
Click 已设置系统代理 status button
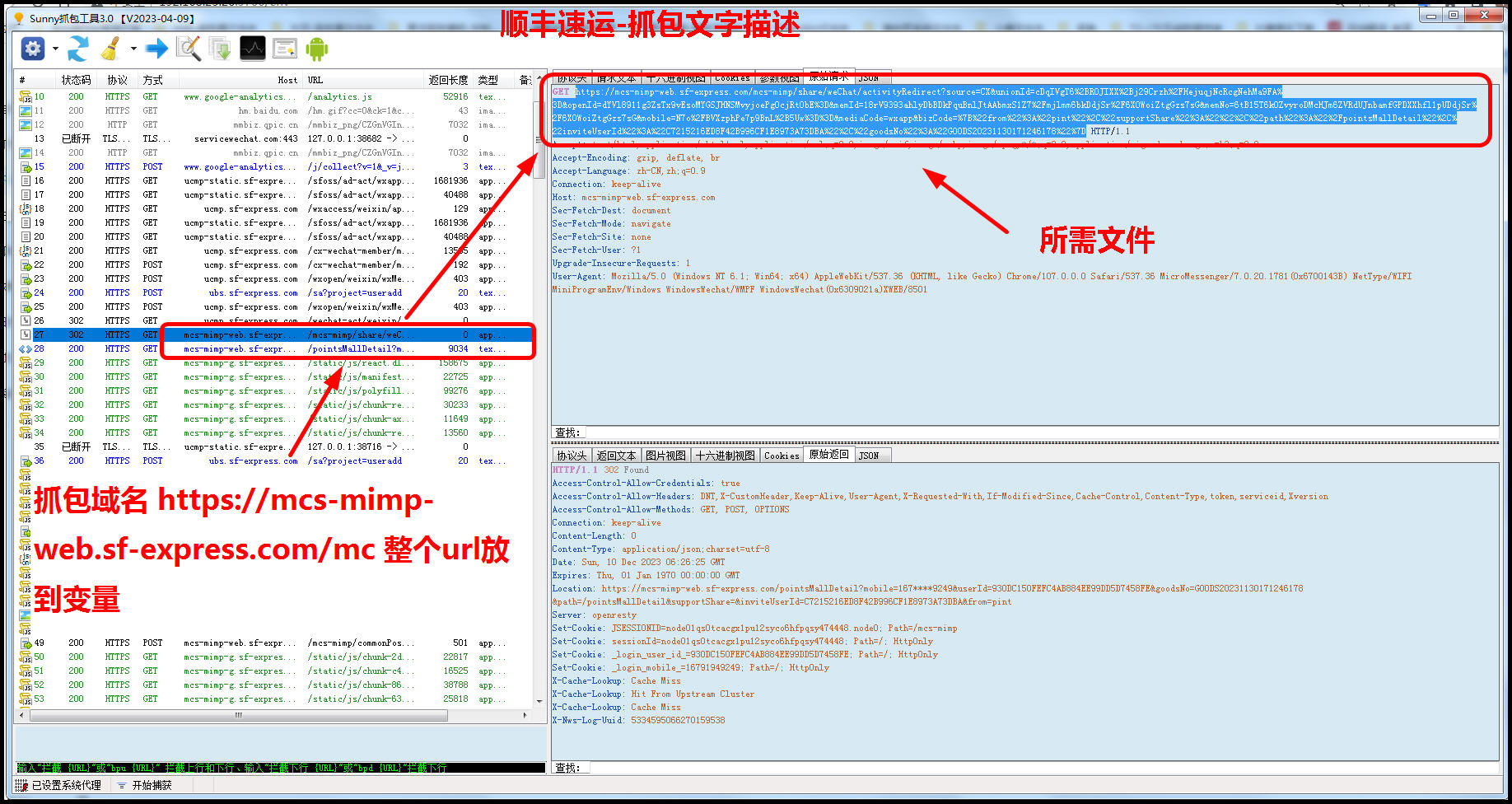58,785
